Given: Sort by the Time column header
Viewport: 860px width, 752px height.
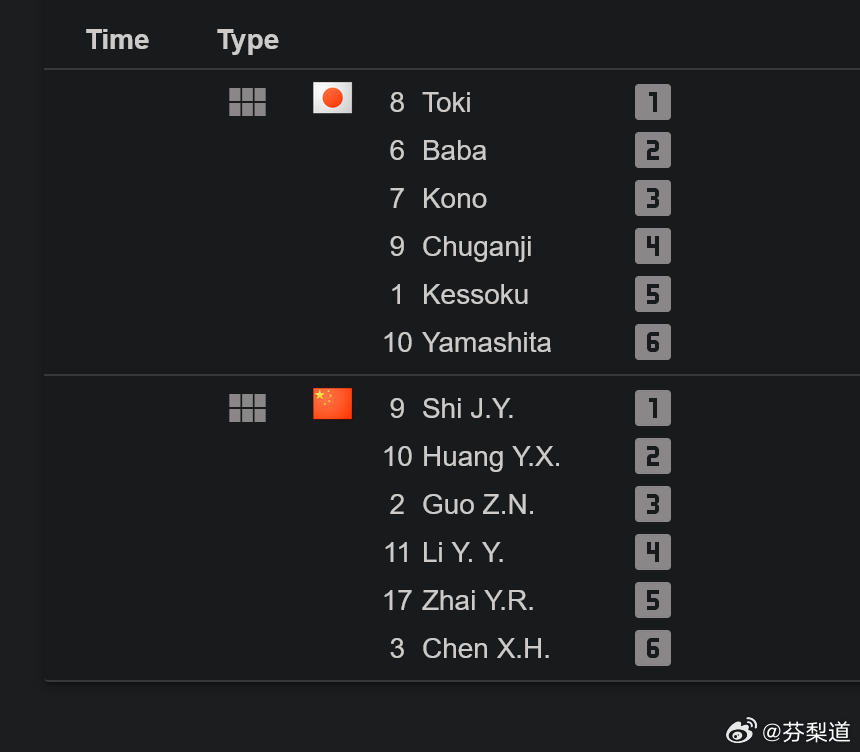Looking at the screenshot, I should tap(117, 39).
